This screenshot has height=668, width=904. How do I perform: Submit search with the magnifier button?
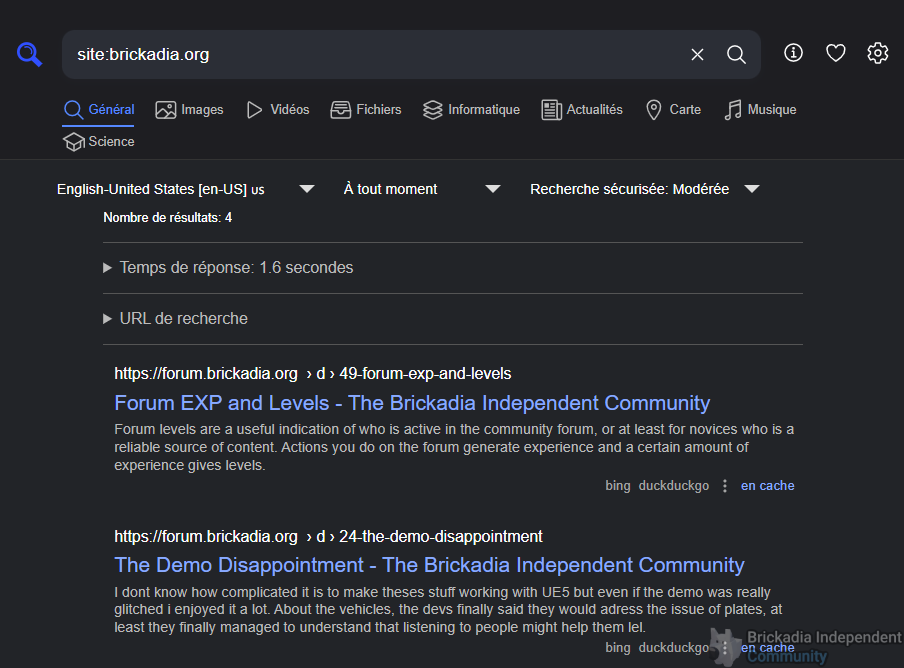pos(736,55)
